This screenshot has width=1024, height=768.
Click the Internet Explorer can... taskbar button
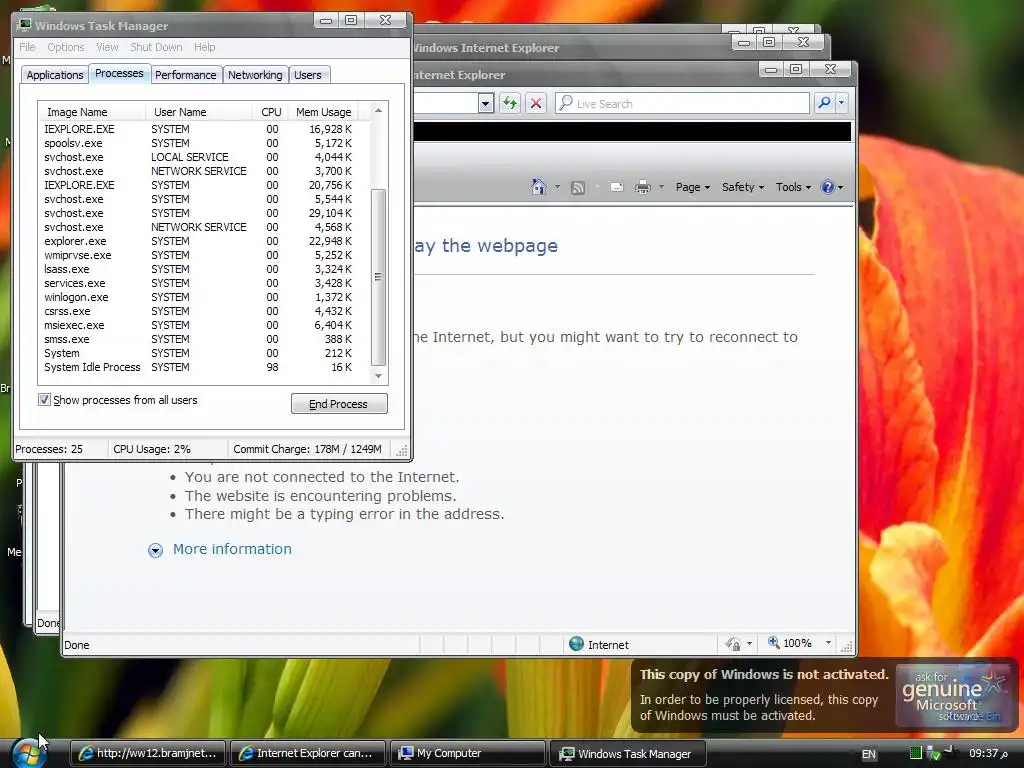point(307,753)
